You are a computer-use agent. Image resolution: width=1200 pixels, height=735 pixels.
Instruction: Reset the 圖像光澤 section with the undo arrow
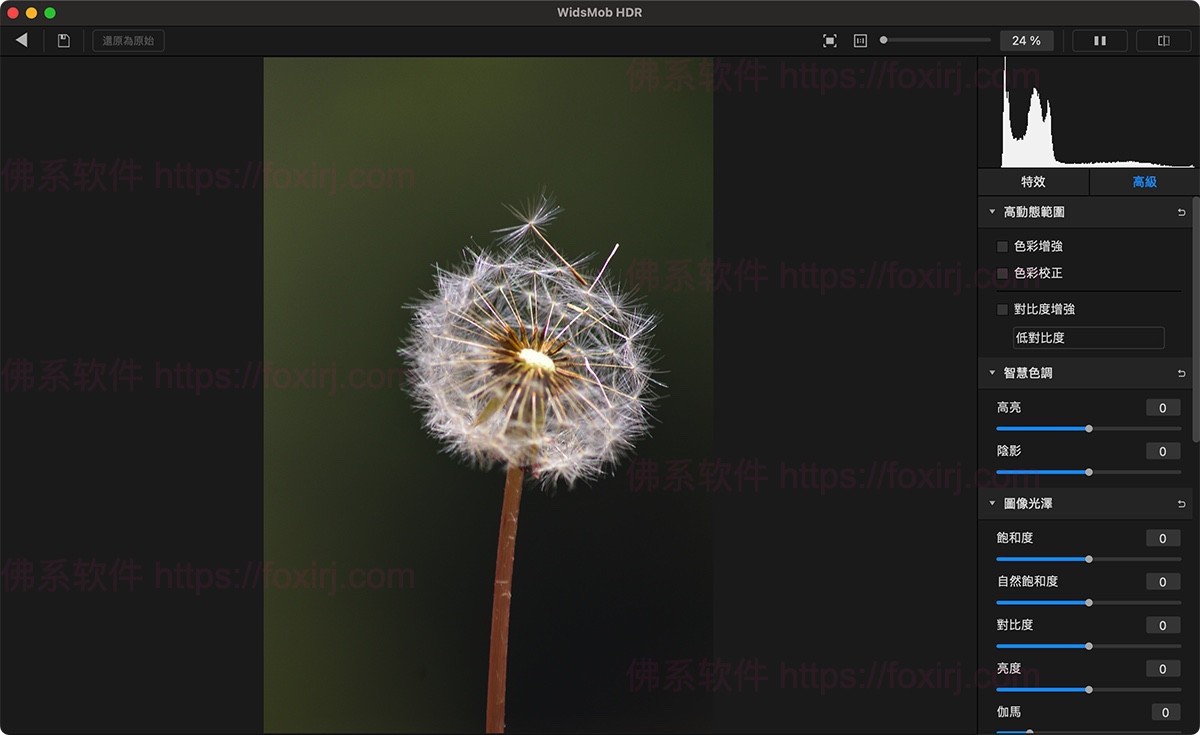tap(1181, 504)
